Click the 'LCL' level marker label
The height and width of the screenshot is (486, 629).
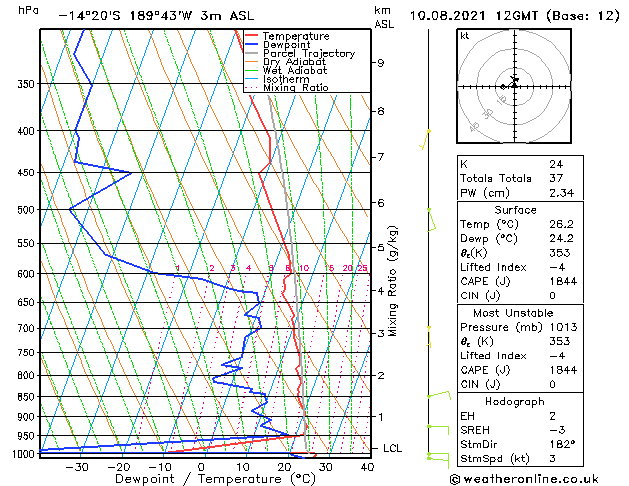click(x=392, y=448)
